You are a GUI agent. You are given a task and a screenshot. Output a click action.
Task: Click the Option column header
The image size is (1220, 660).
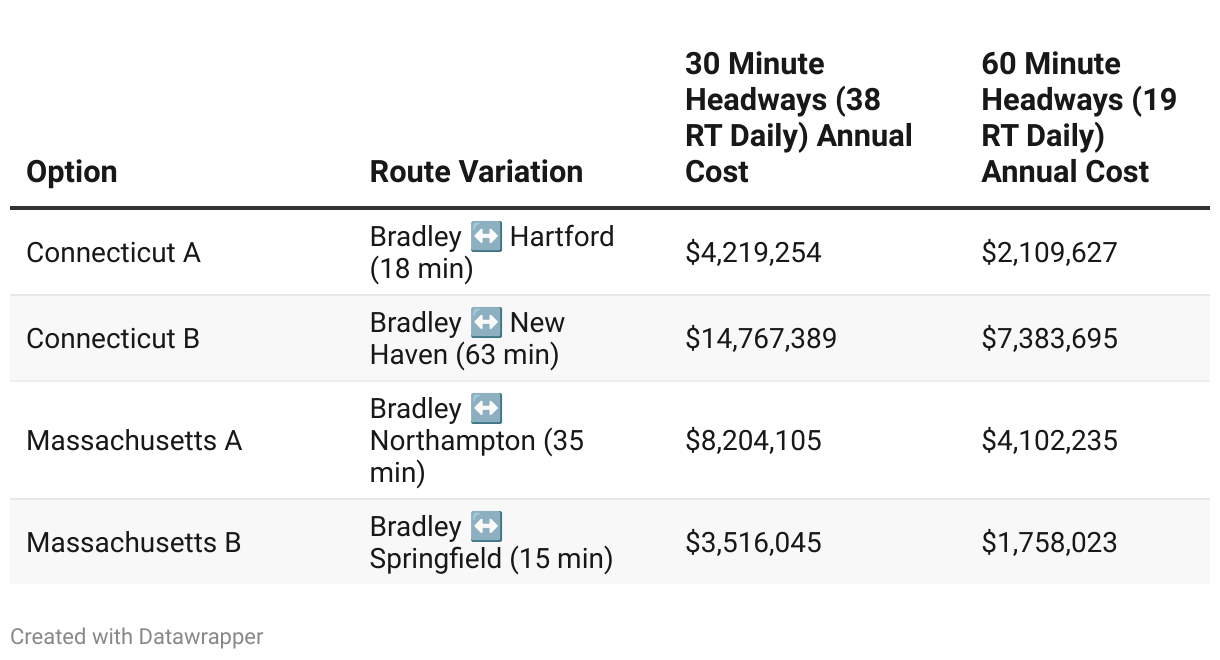(x=72, y=172)
